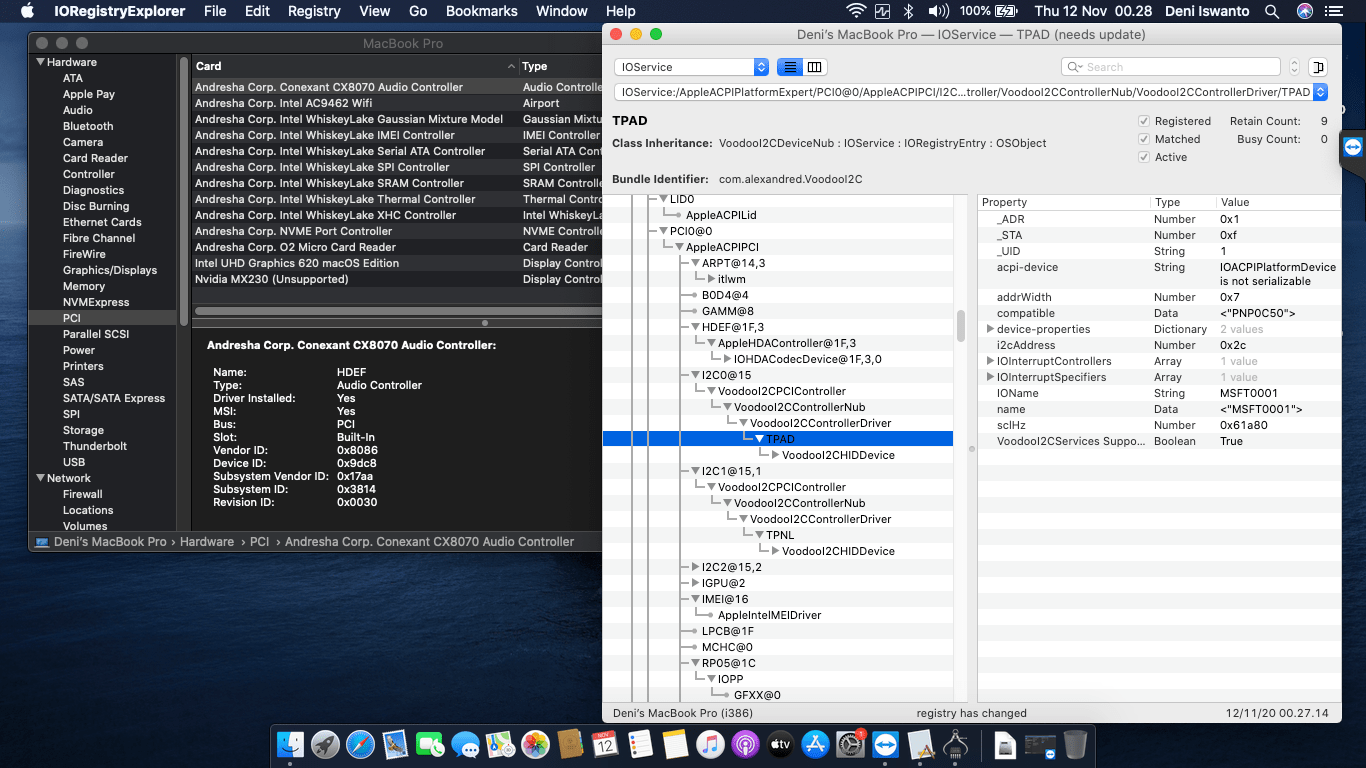Click the Card column header

[355, 66]
